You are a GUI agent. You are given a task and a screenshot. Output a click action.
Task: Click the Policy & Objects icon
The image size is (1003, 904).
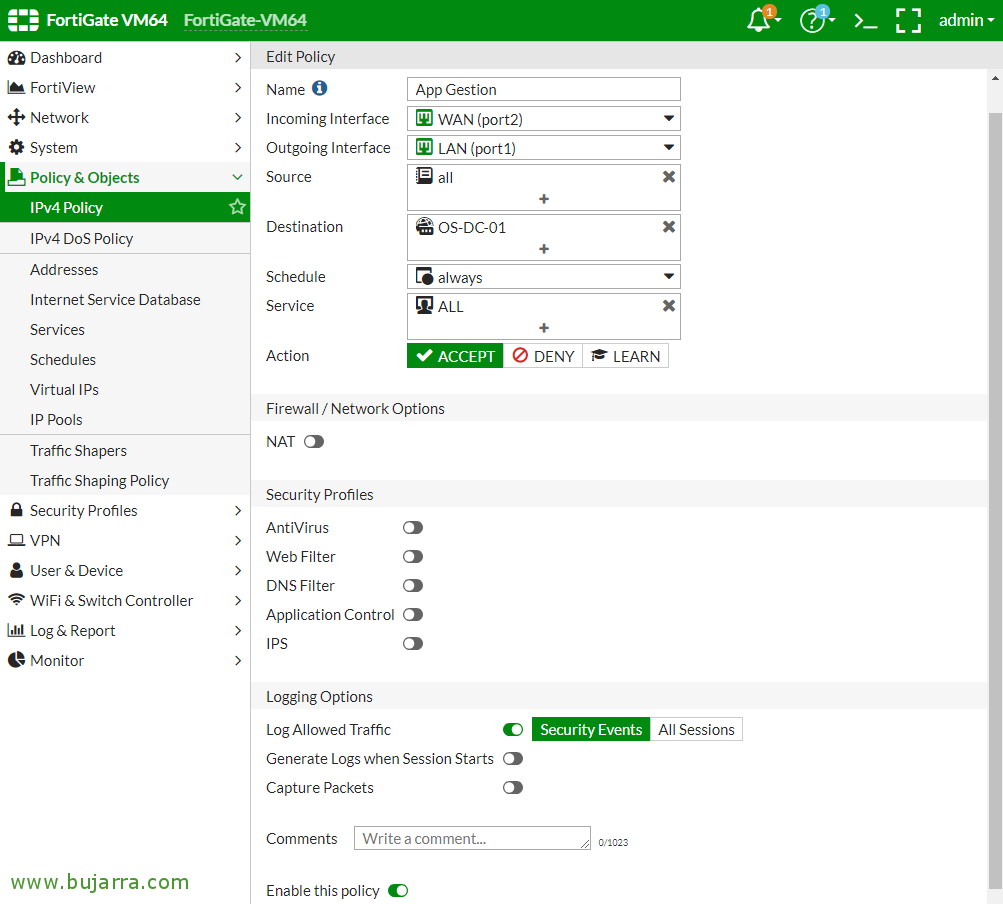coord(17,177)
